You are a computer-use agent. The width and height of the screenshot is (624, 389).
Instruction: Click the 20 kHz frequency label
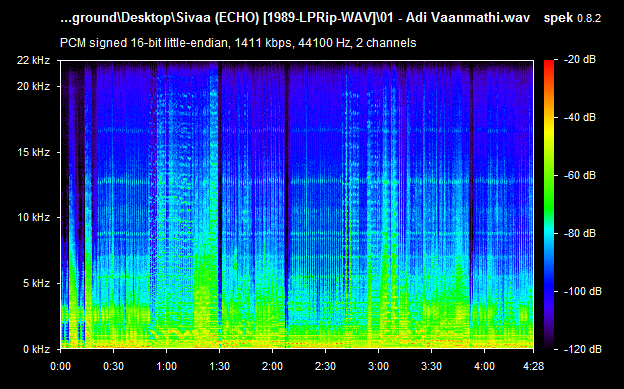[33, 86]
